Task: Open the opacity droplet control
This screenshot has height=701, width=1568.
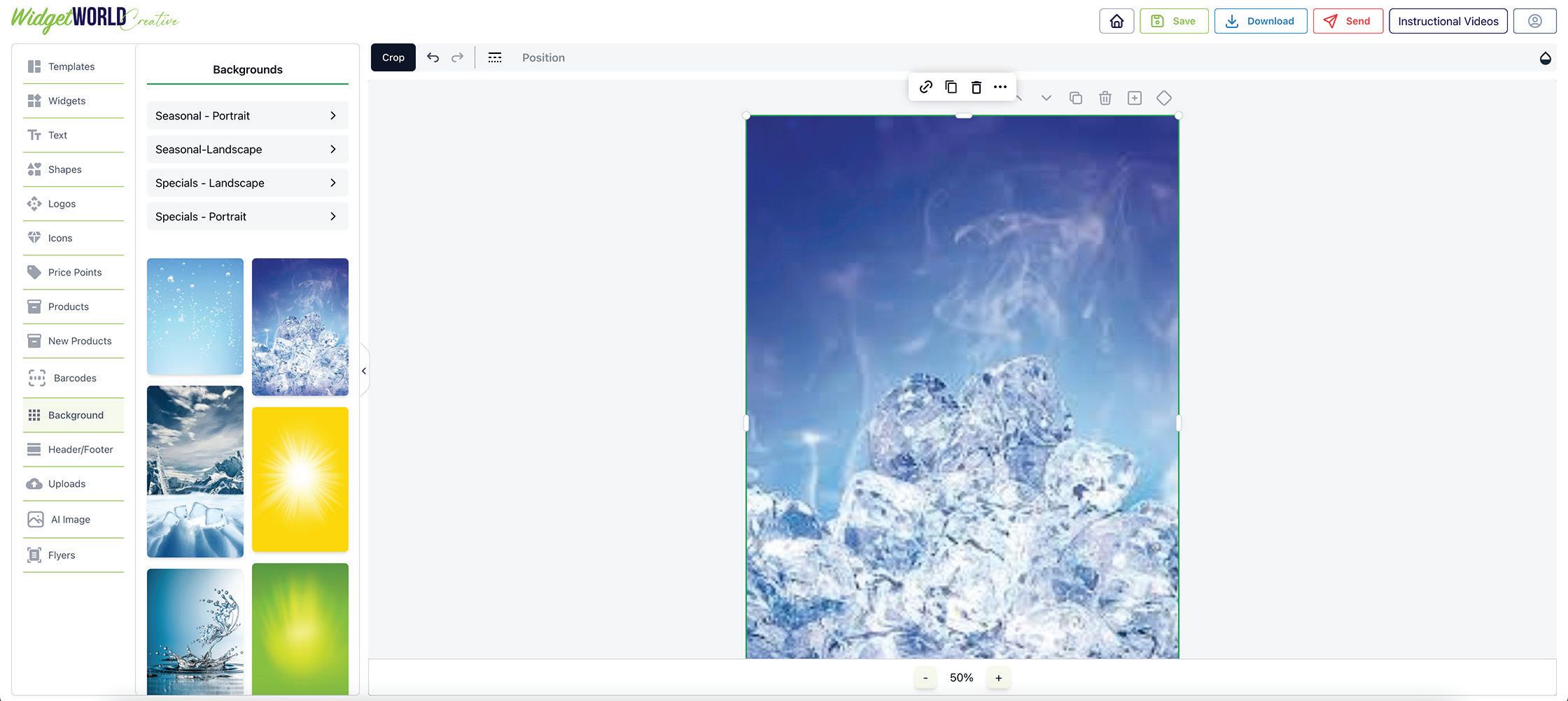Action: (1546, 58)
